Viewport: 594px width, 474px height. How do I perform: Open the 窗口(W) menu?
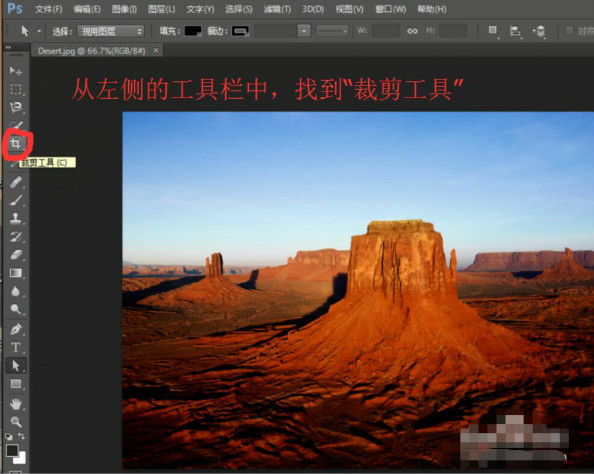pos(390,9)
